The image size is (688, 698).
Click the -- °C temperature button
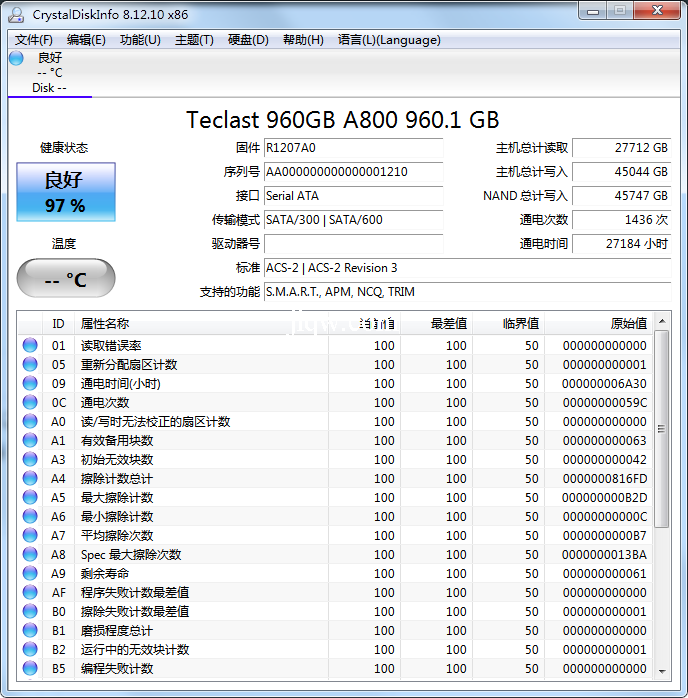65,279
